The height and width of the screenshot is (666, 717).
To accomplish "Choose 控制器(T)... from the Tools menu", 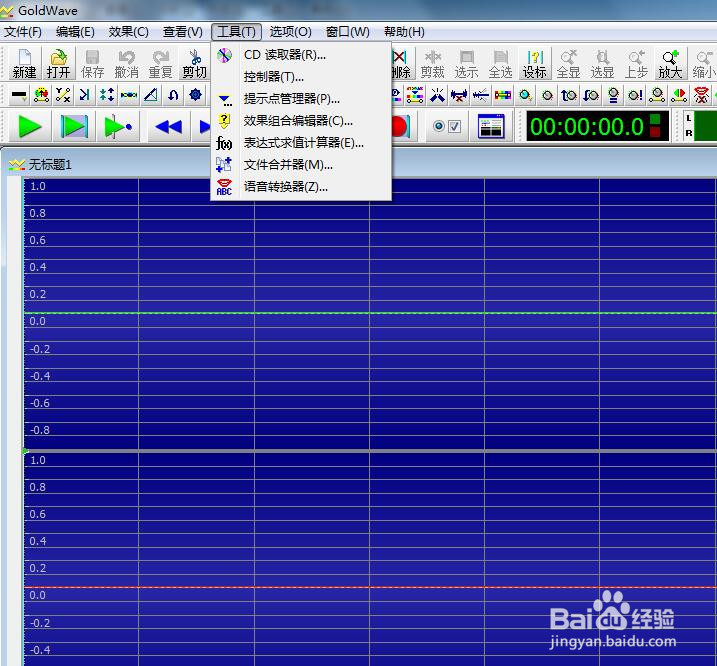I will [301, 77].
